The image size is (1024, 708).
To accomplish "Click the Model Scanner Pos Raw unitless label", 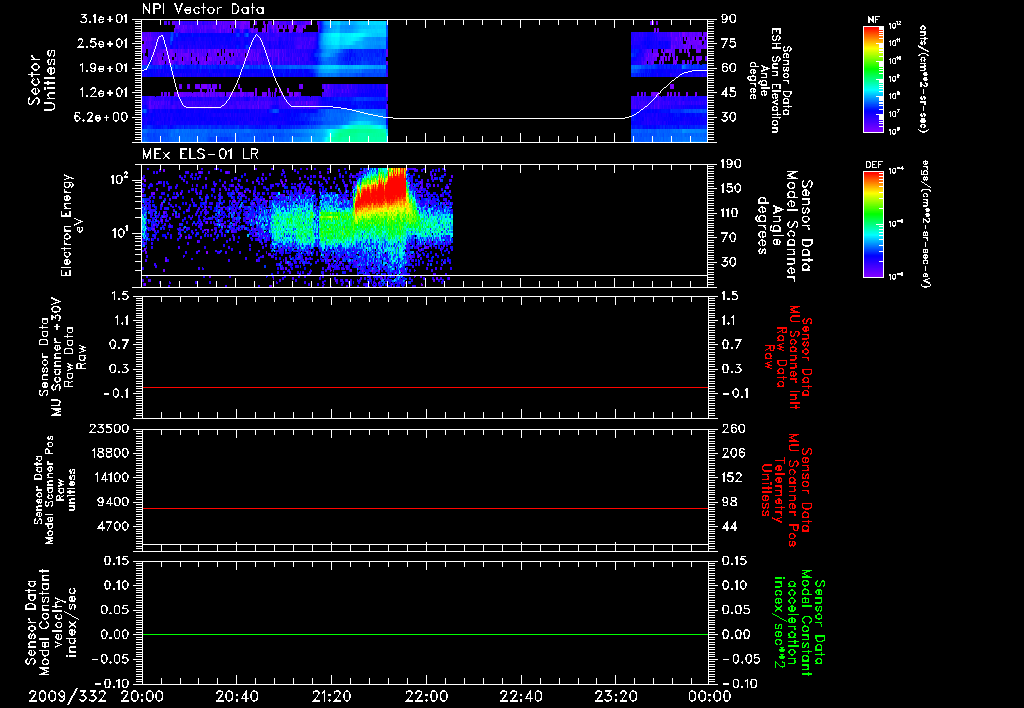I will pyautogui.click(x=54, y=490).
